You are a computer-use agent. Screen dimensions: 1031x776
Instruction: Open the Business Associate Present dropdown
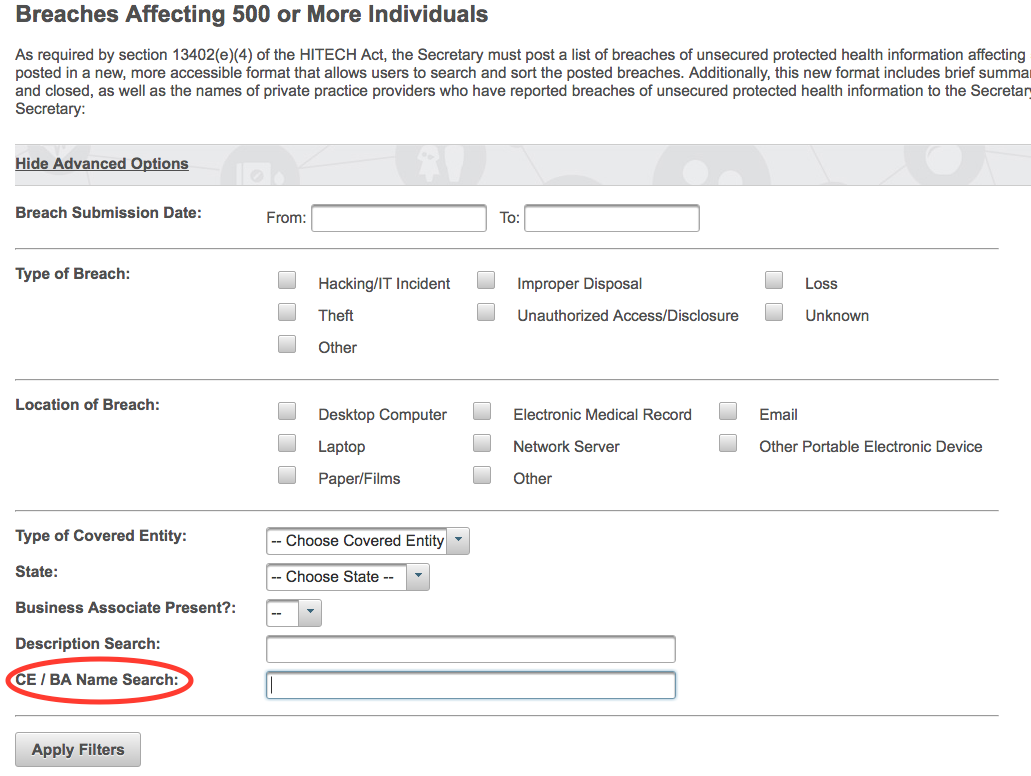tap(294, 613)
